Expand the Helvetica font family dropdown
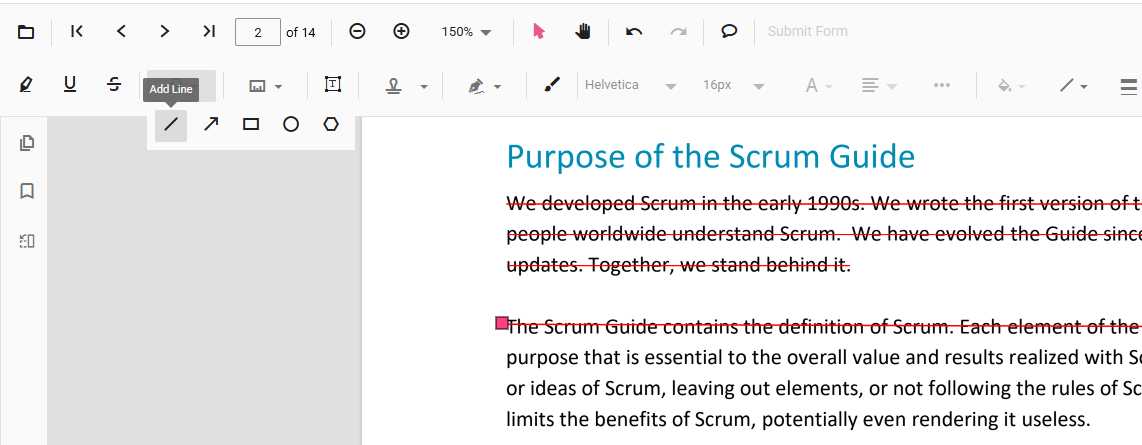Image resolution: width=1142 pixels, height=445 pixels. (x=630, y=86)
